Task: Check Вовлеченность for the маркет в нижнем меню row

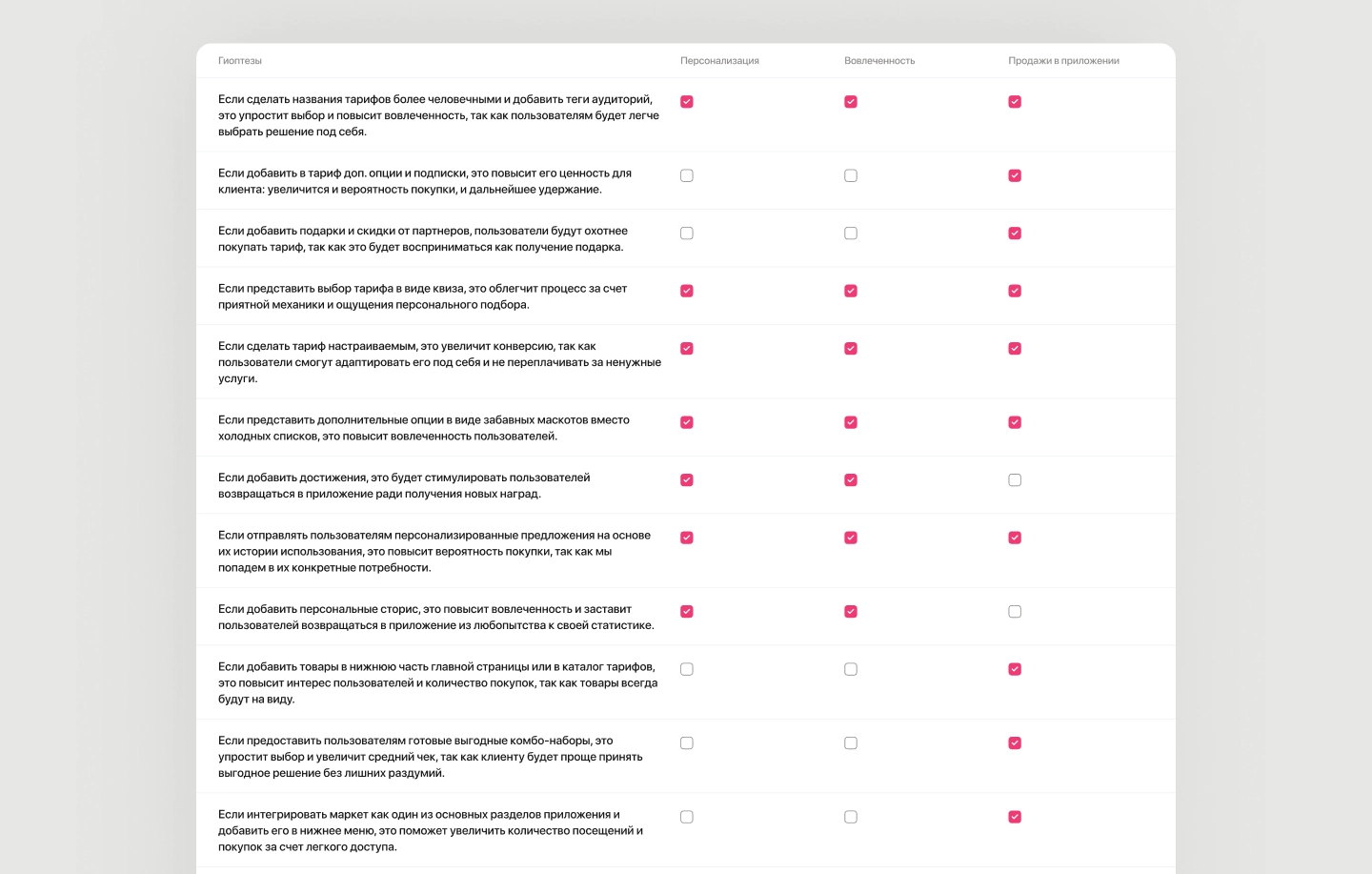Action: [x=851, y=817]
